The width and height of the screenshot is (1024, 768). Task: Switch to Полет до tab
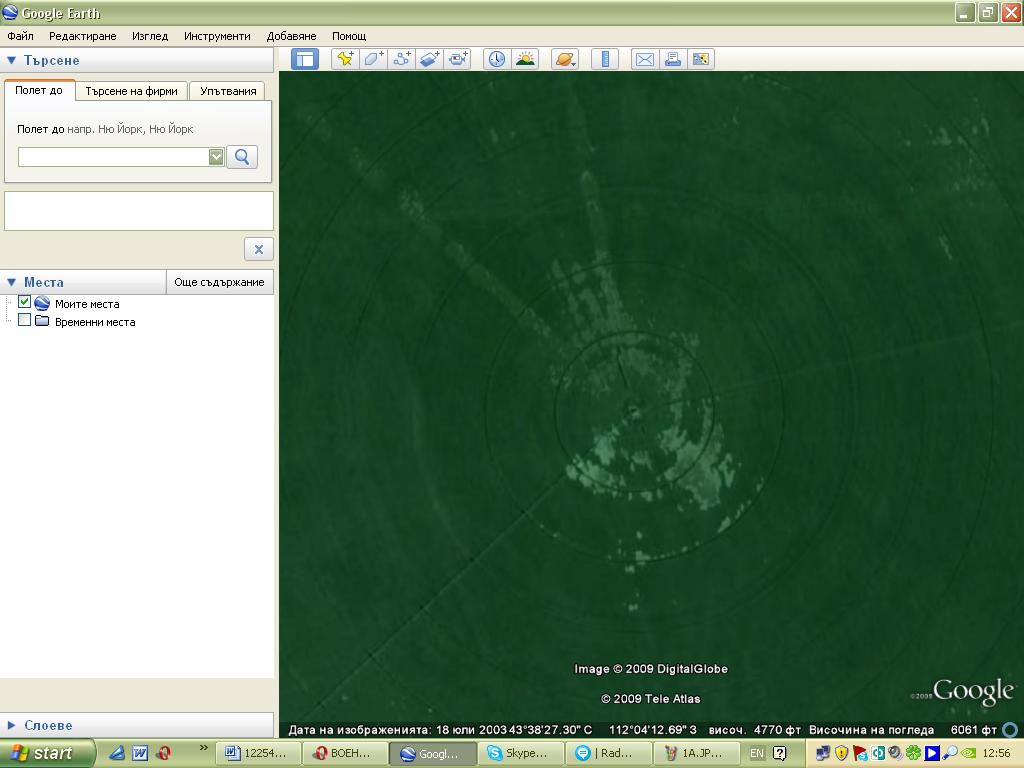coord(39,90)
